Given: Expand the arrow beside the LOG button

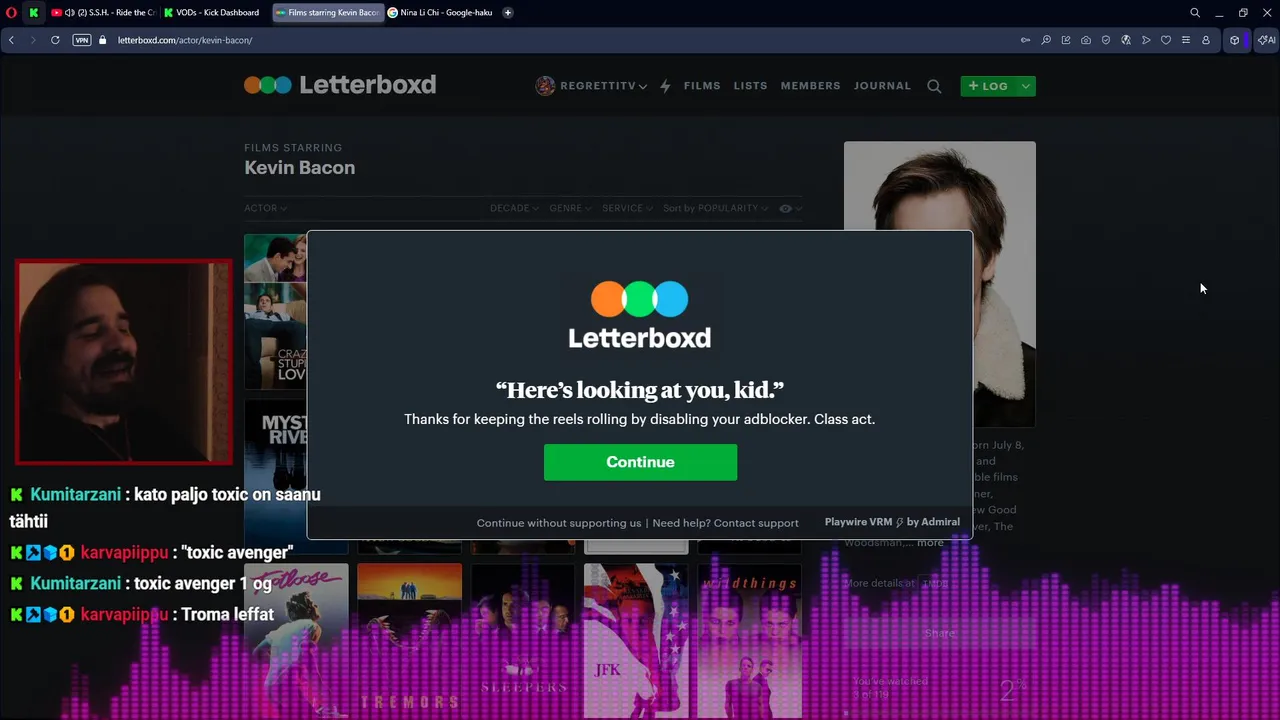Looking at the screenshot, I should [1025, 86].
